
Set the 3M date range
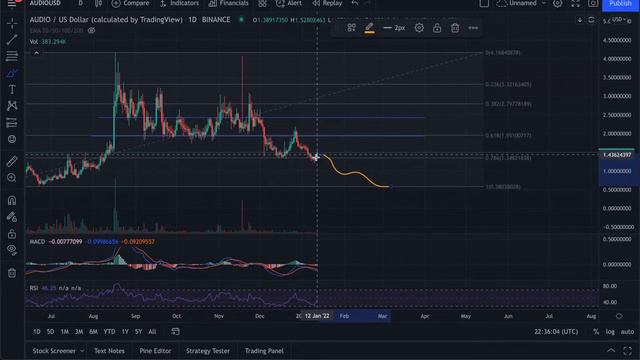tap(79, 332)
